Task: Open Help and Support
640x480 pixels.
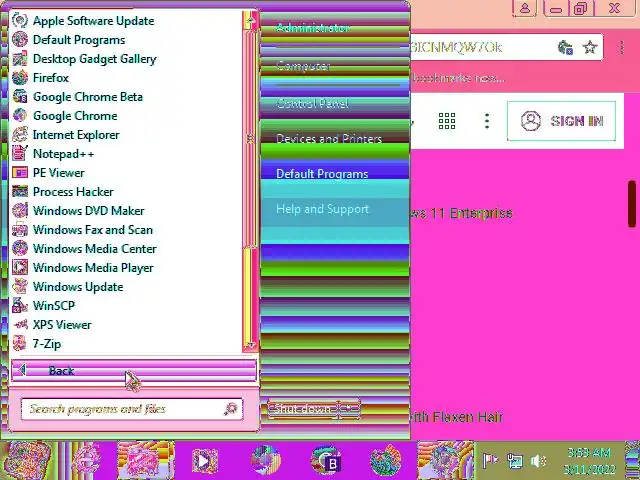Action: coord(322,209)
